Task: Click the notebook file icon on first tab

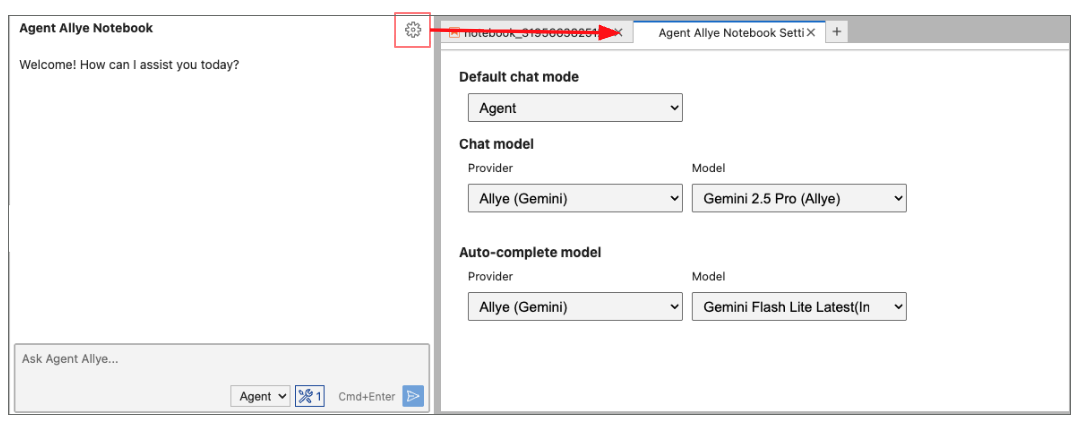Action: tap(454, 32)
